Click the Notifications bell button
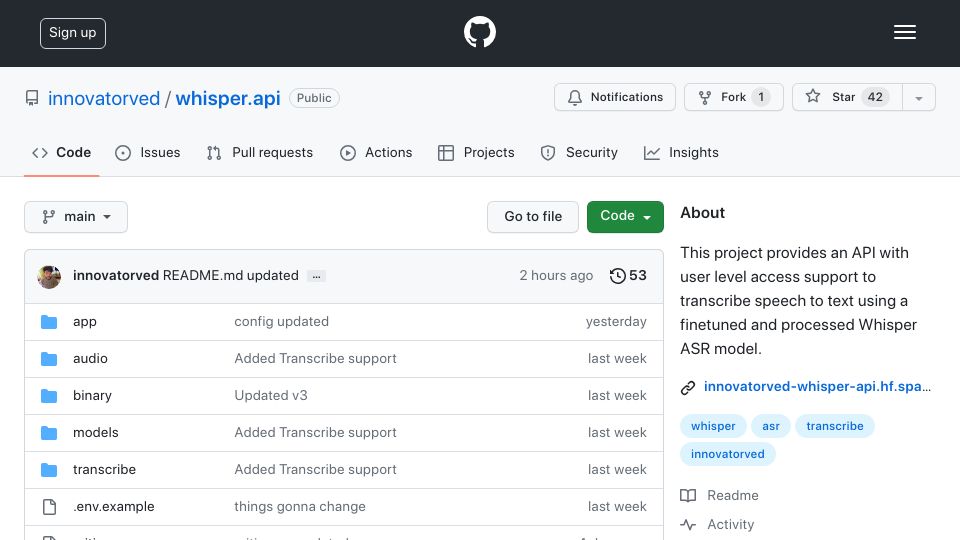960x540 pixels. (x=615, y=97)
